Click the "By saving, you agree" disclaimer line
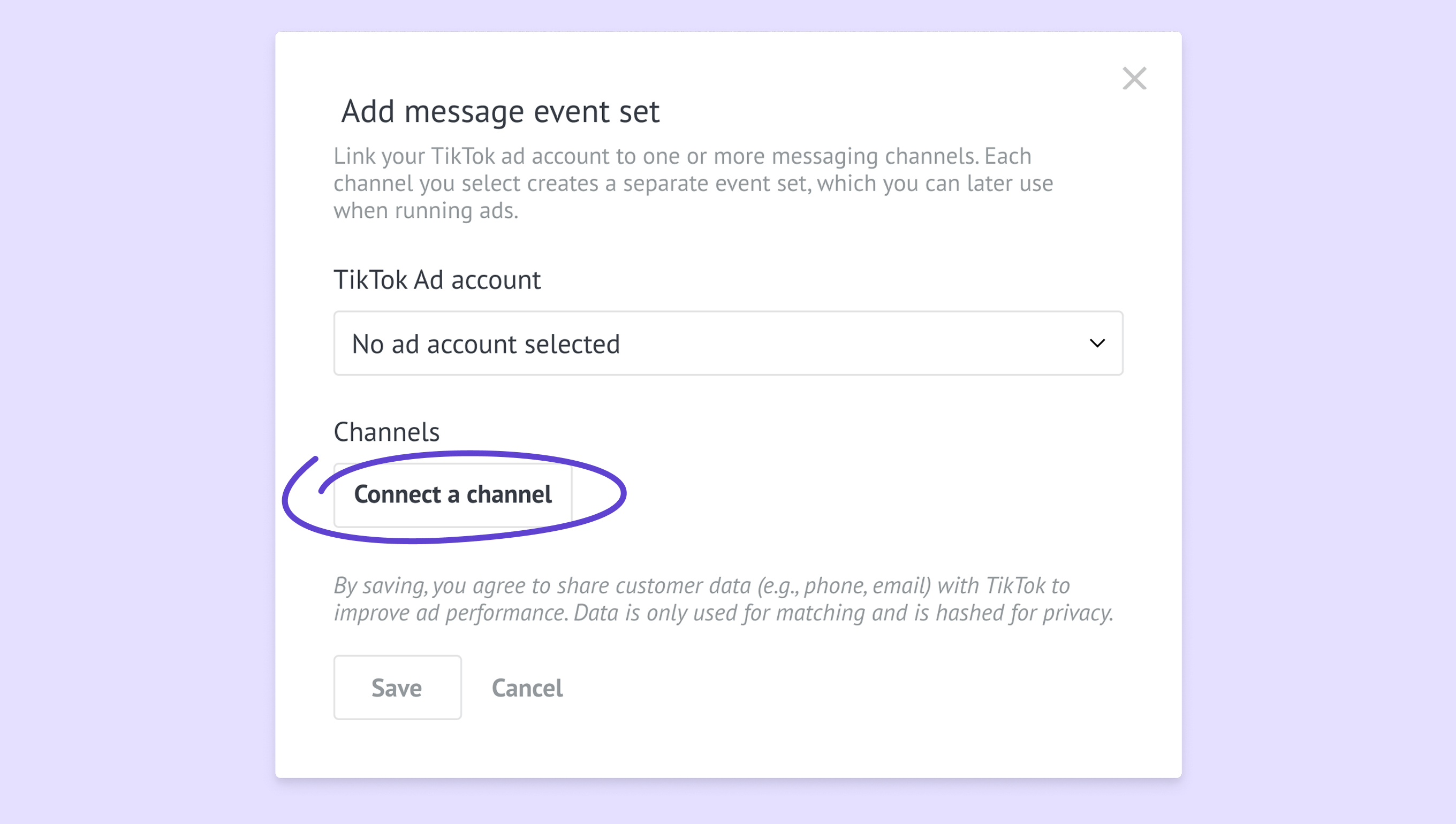The height and width of the screenshot is (824, 1456). pos(701,585)
